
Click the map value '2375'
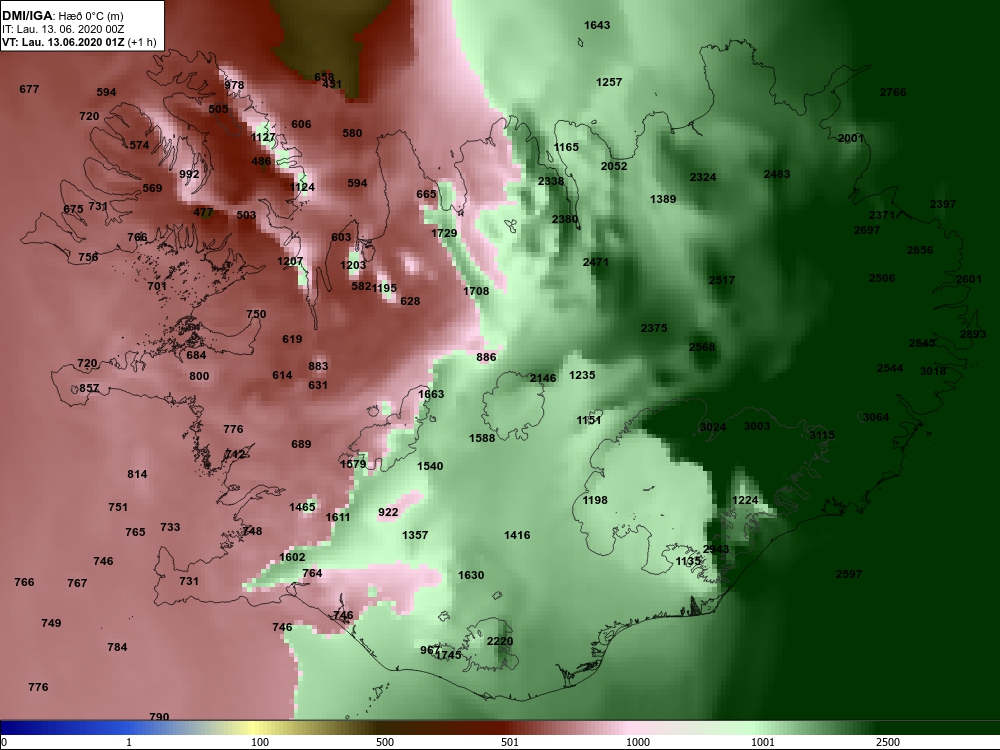(x=654, y=328)
